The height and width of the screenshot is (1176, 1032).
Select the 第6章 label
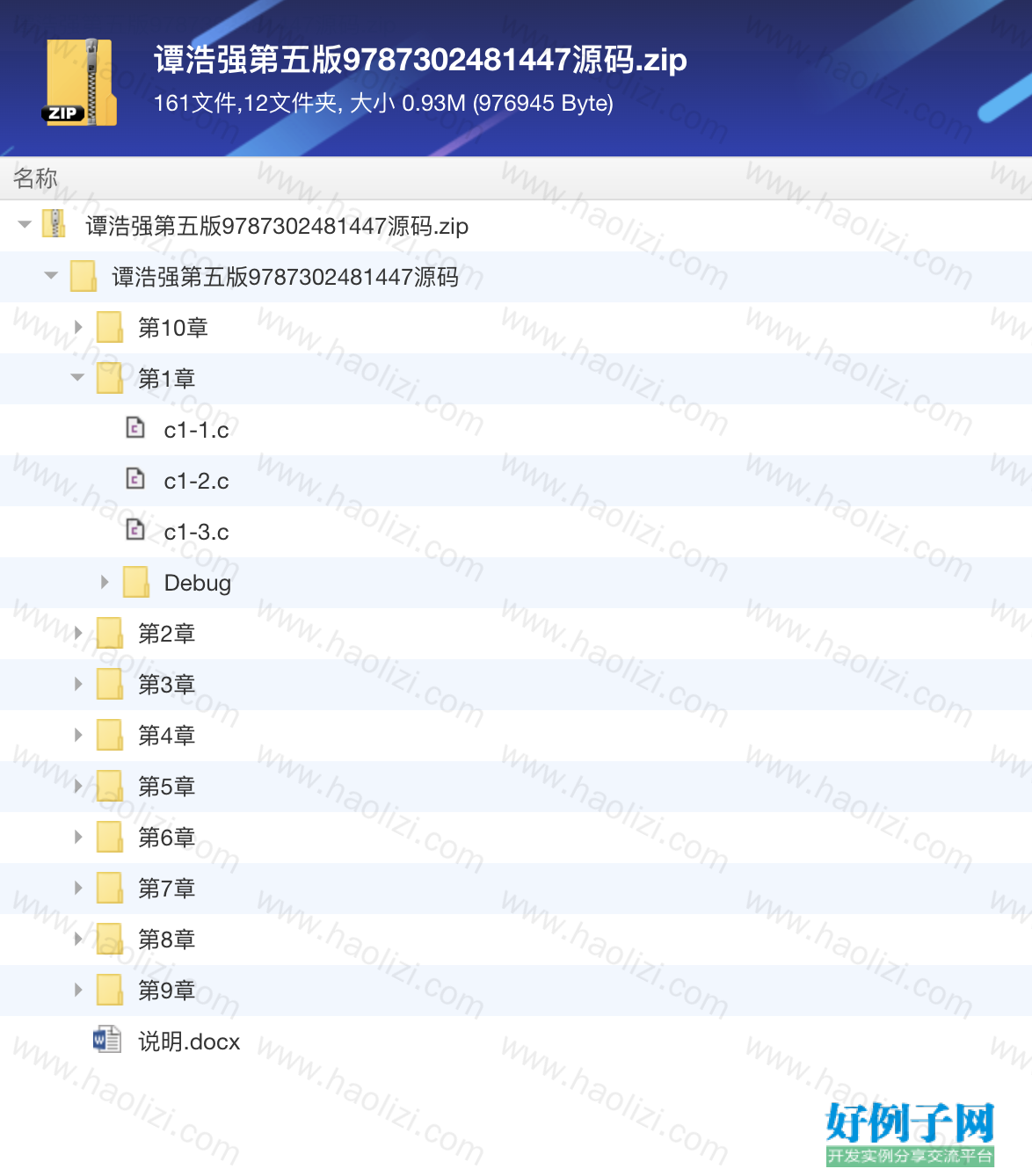[x=166, y=838]
